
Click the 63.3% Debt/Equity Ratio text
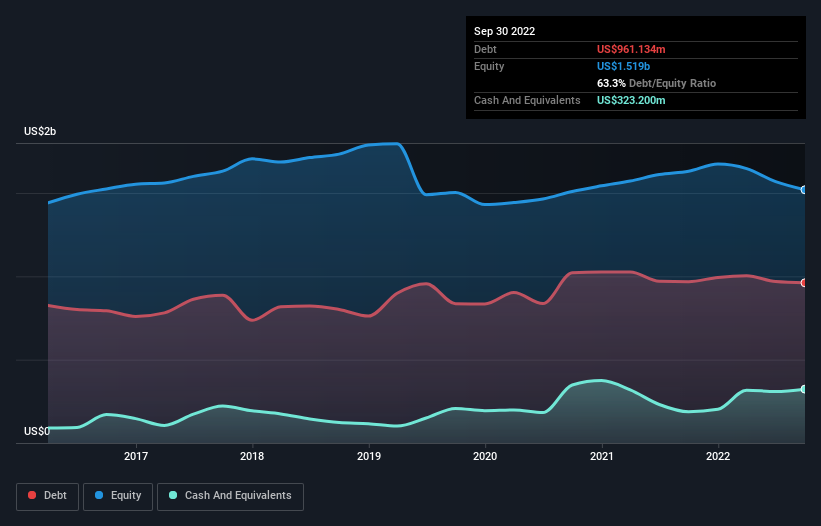656,83
